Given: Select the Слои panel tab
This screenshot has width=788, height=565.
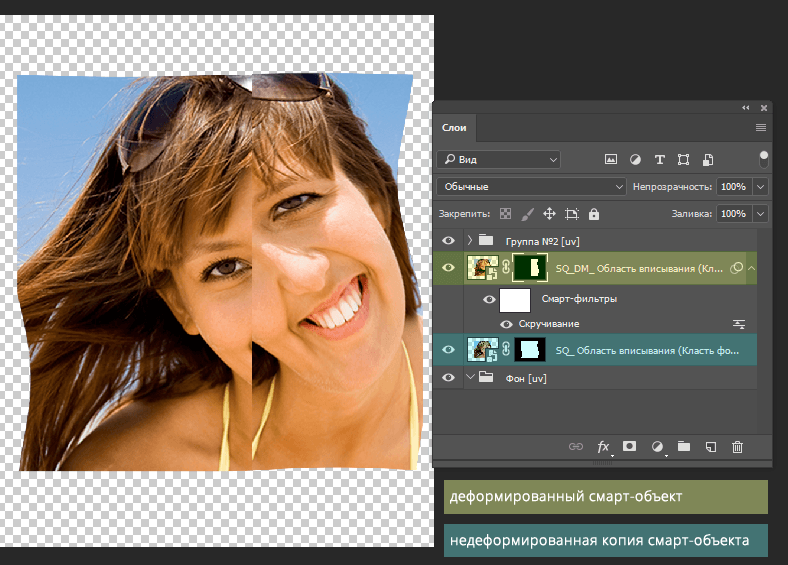Looking at the screenshot, I should [x=455, y=128].
